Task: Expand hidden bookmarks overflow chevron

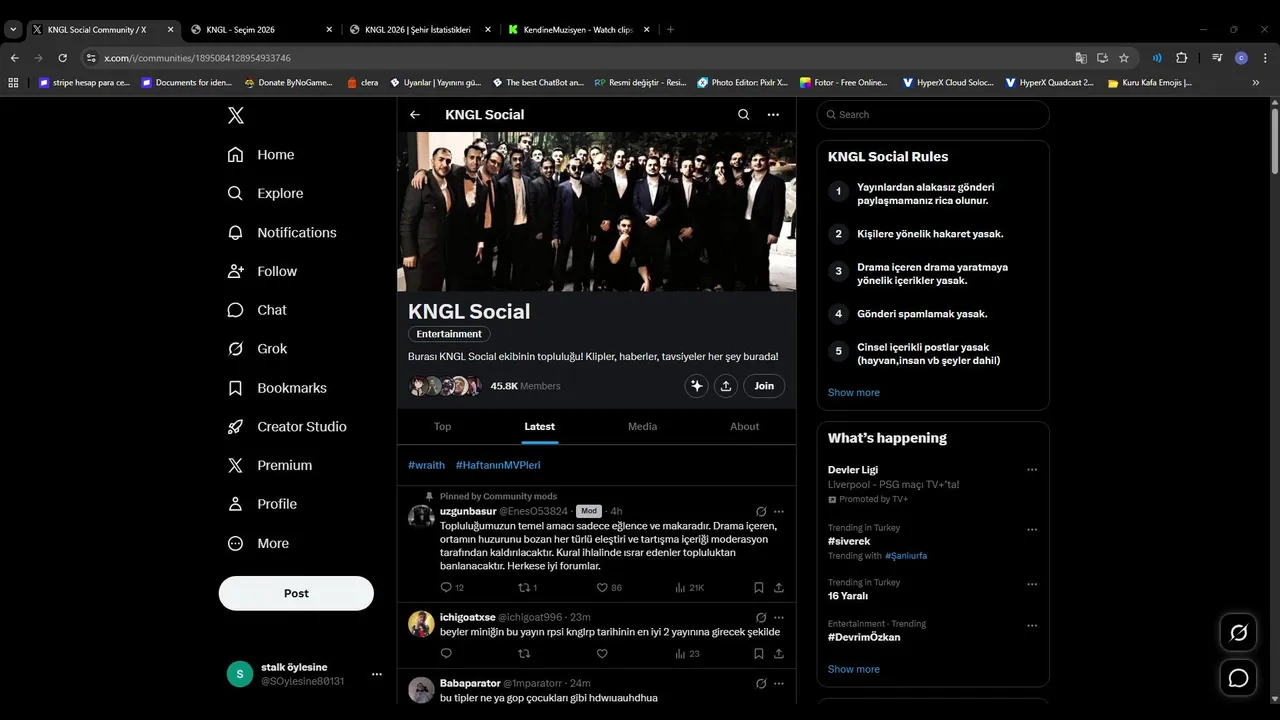Action: pyautogui.click(x=1255, y=83)
